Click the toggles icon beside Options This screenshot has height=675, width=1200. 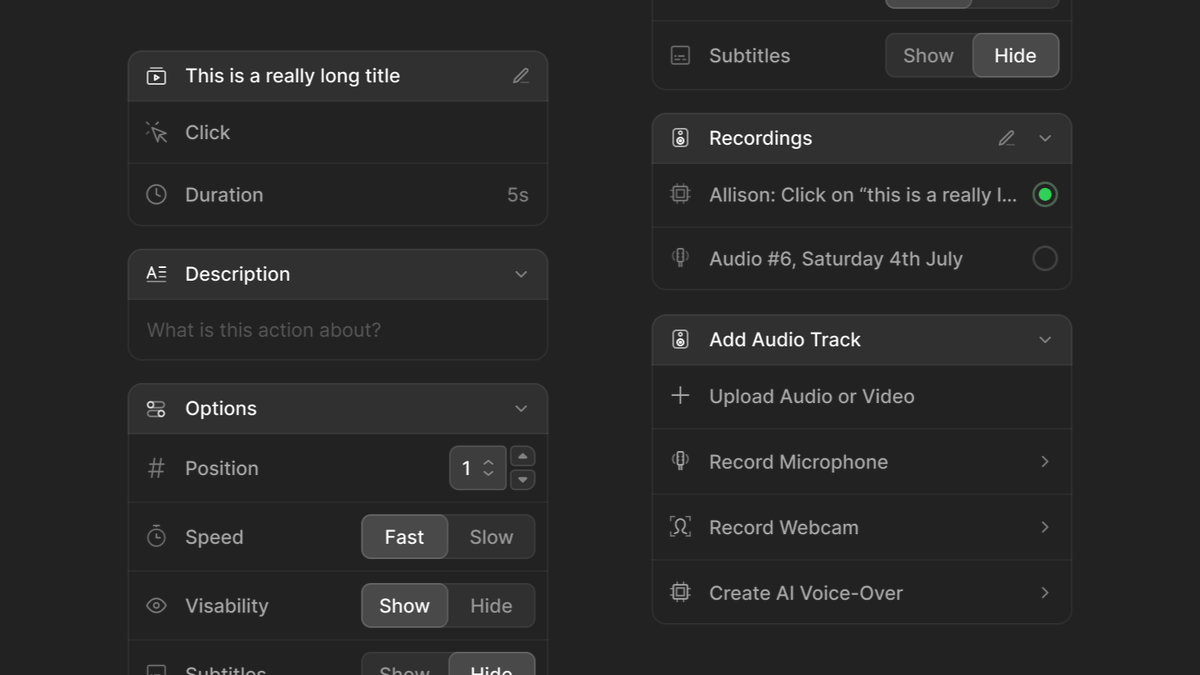point(156,409)
